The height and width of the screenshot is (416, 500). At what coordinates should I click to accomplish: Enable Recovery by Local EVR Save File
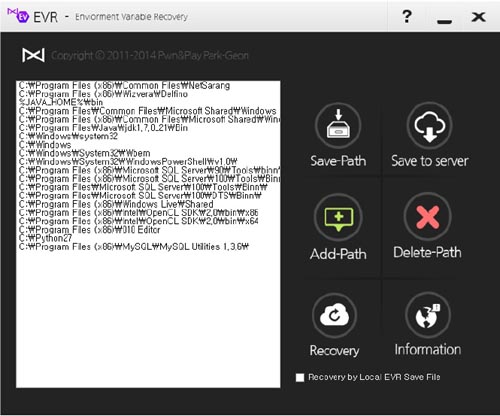tap(300, 377)
